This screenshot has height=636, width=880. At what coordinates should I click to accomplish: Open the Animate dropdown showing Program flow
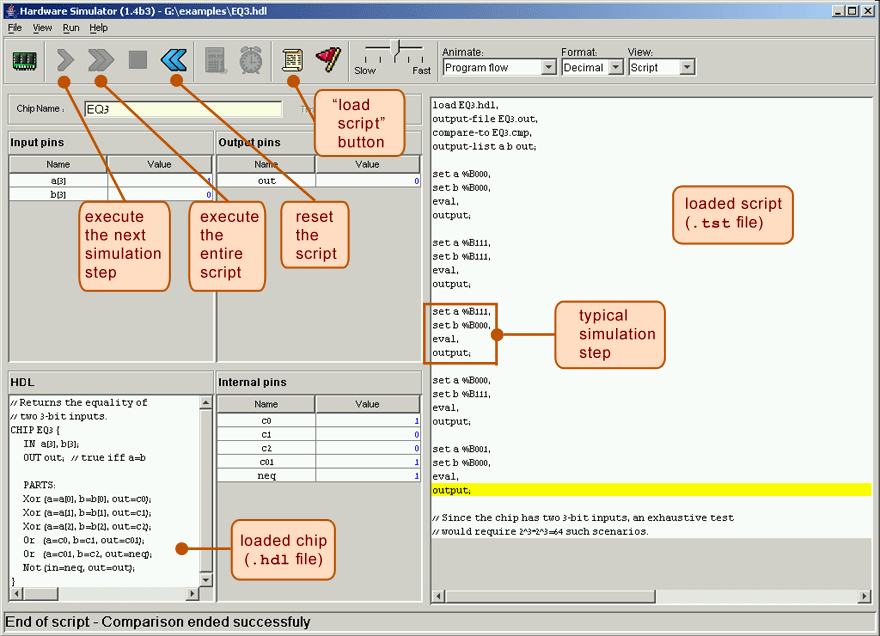[499, 68]
